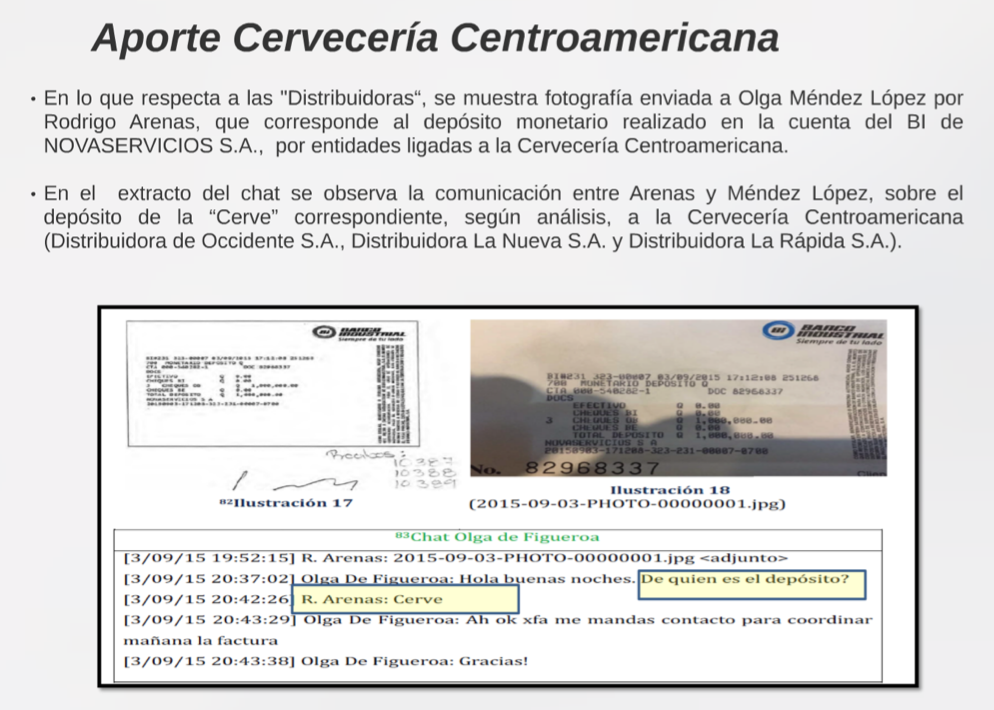Click the 2015-09-03-PHOTO-00000001.jpg filename caption
The height and width of the screenshot is (710, 994).
[627, 504]
